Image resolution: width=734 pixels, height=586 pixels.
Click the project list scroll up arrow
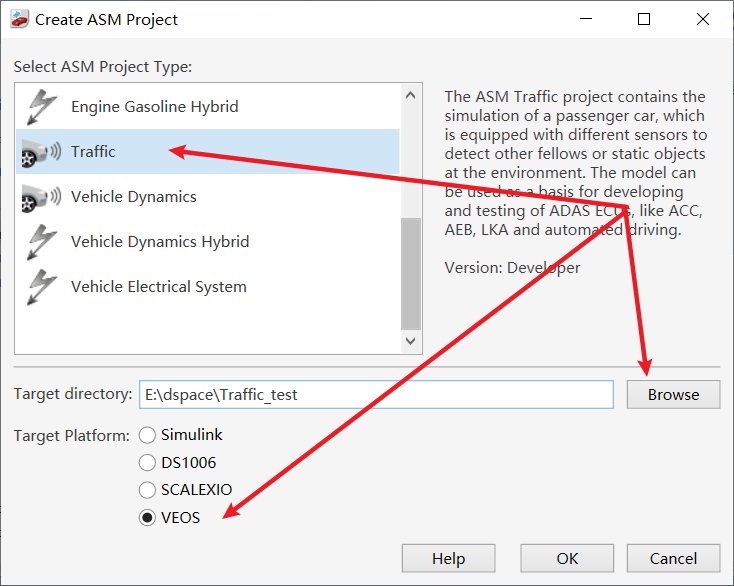[x=411, y=95]
